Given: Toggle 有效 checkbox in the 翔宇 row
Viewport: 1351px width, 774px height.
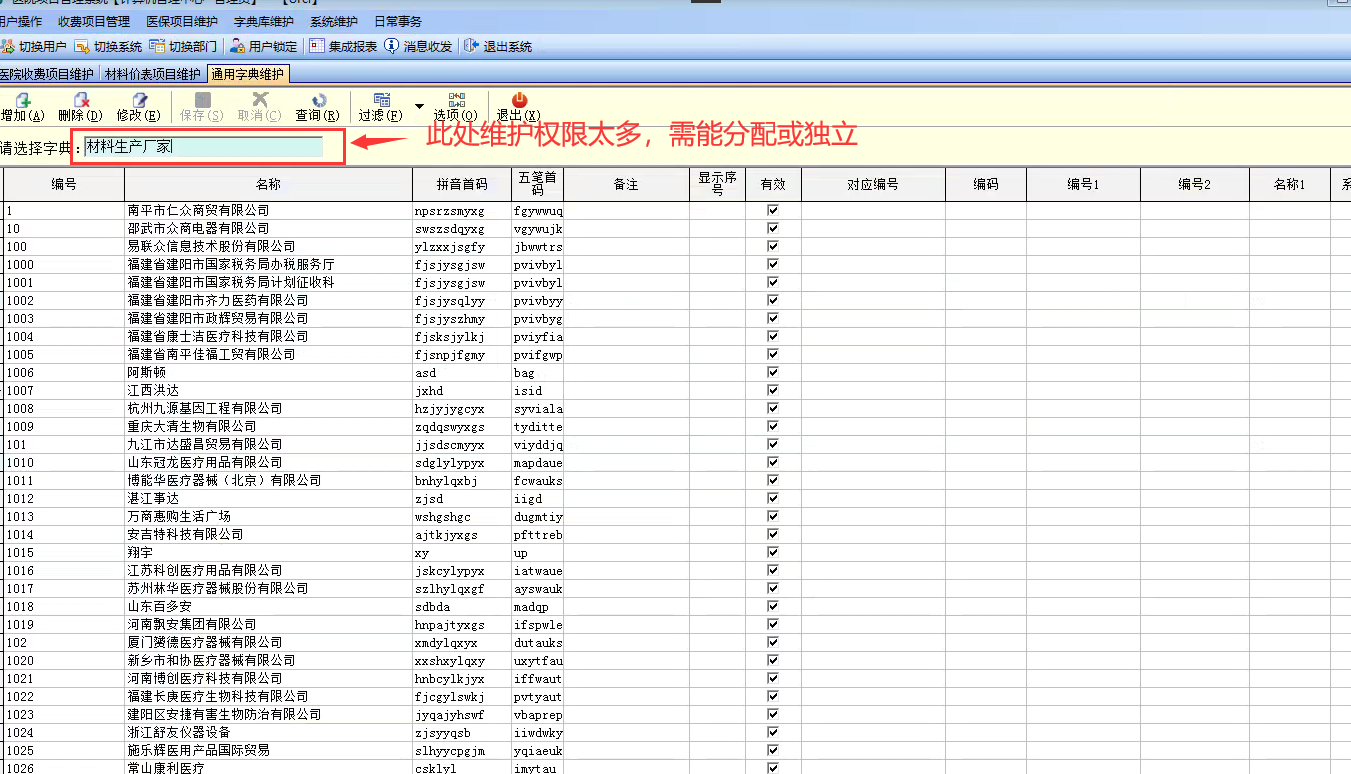Looking at the screenshot, I should click(772, 553).
